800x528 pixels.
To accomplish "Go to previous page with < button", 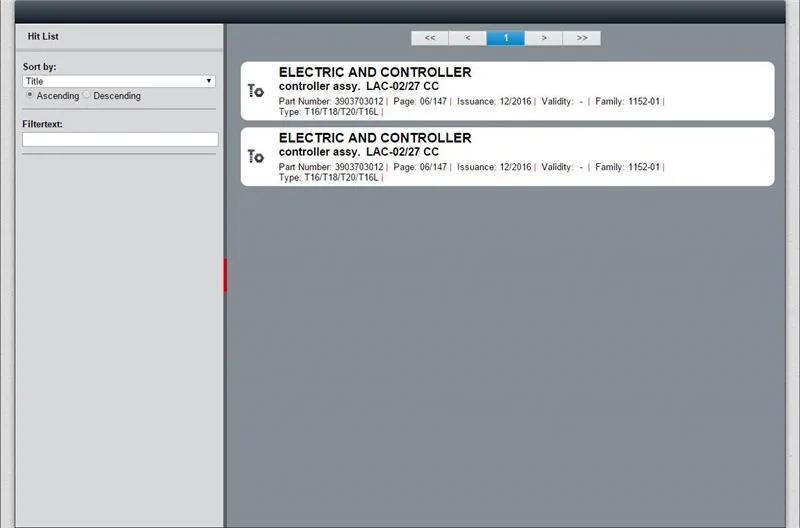I will tap(468, 38).
